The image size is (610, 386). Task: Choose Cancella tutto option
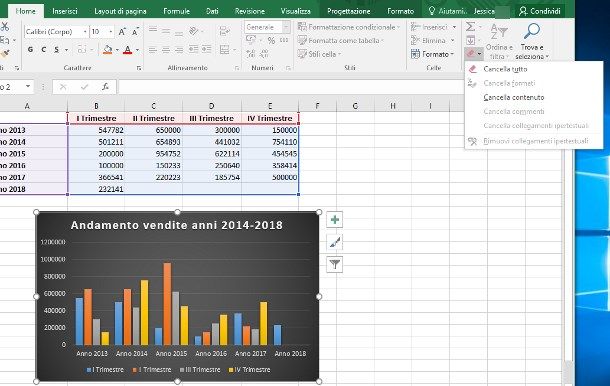505,69
